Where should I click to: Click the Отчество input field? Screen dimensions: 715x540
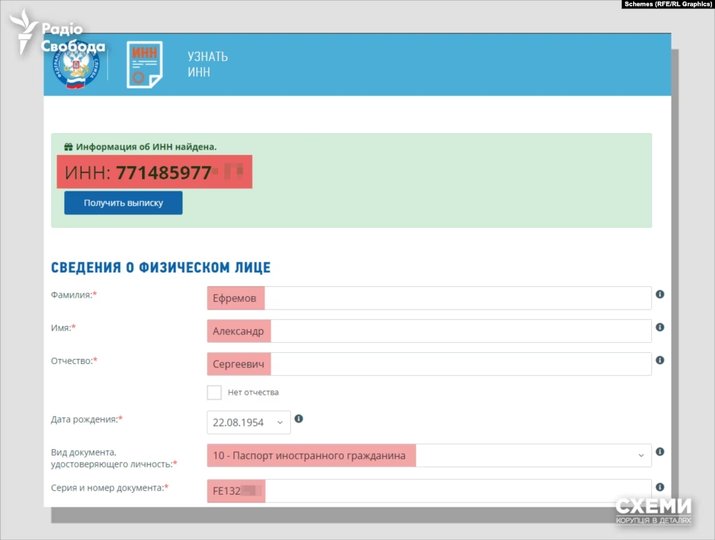(428, 364)
